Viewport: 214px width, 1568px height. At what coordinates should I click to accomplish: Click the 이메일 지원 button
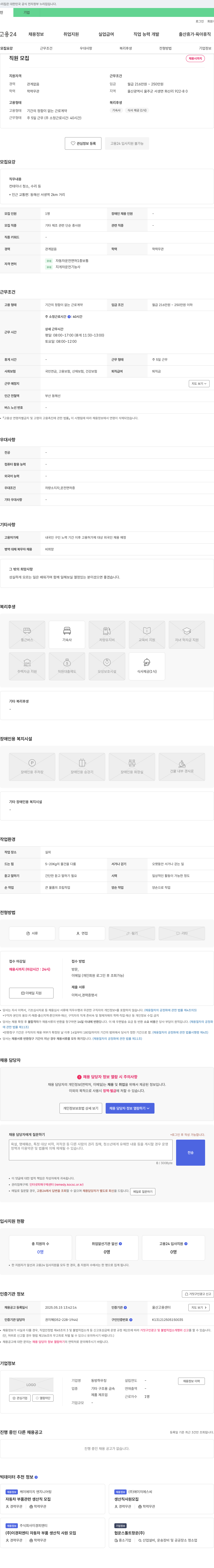pyautogui.click(x=31, y=993)
